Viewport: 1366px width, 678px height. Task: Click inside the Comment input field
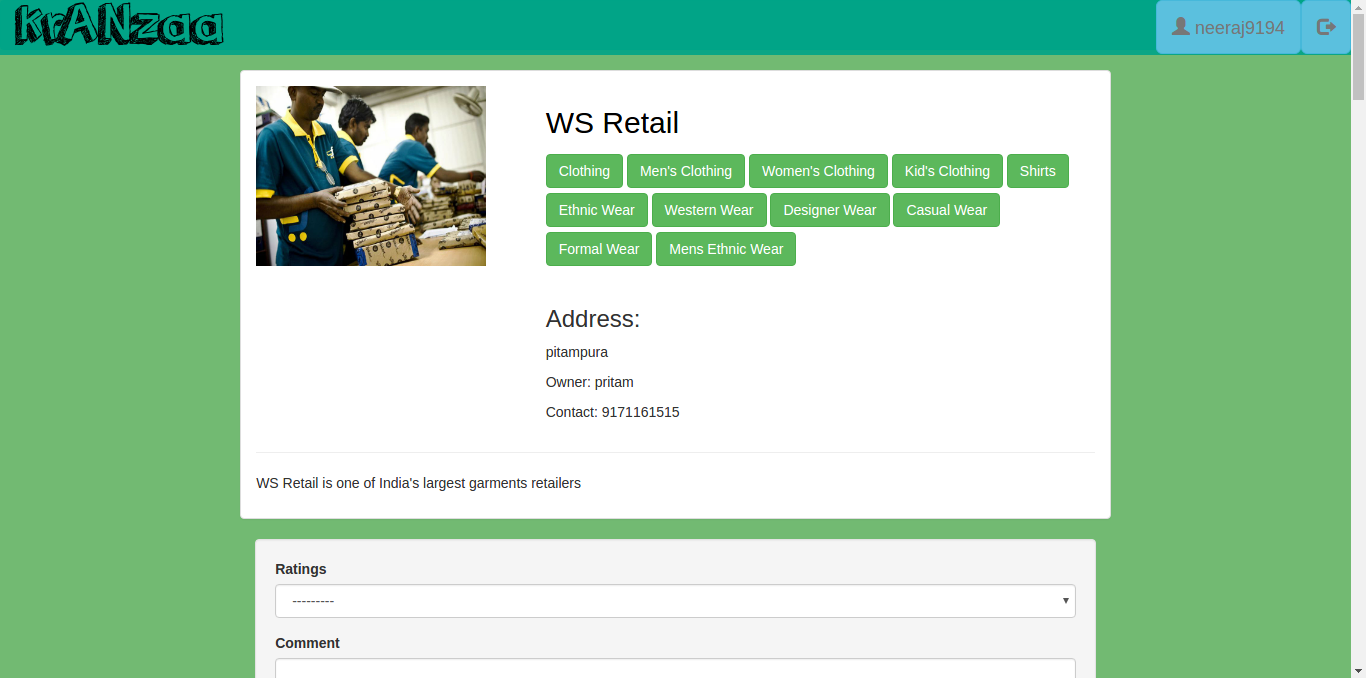[675, 668]
